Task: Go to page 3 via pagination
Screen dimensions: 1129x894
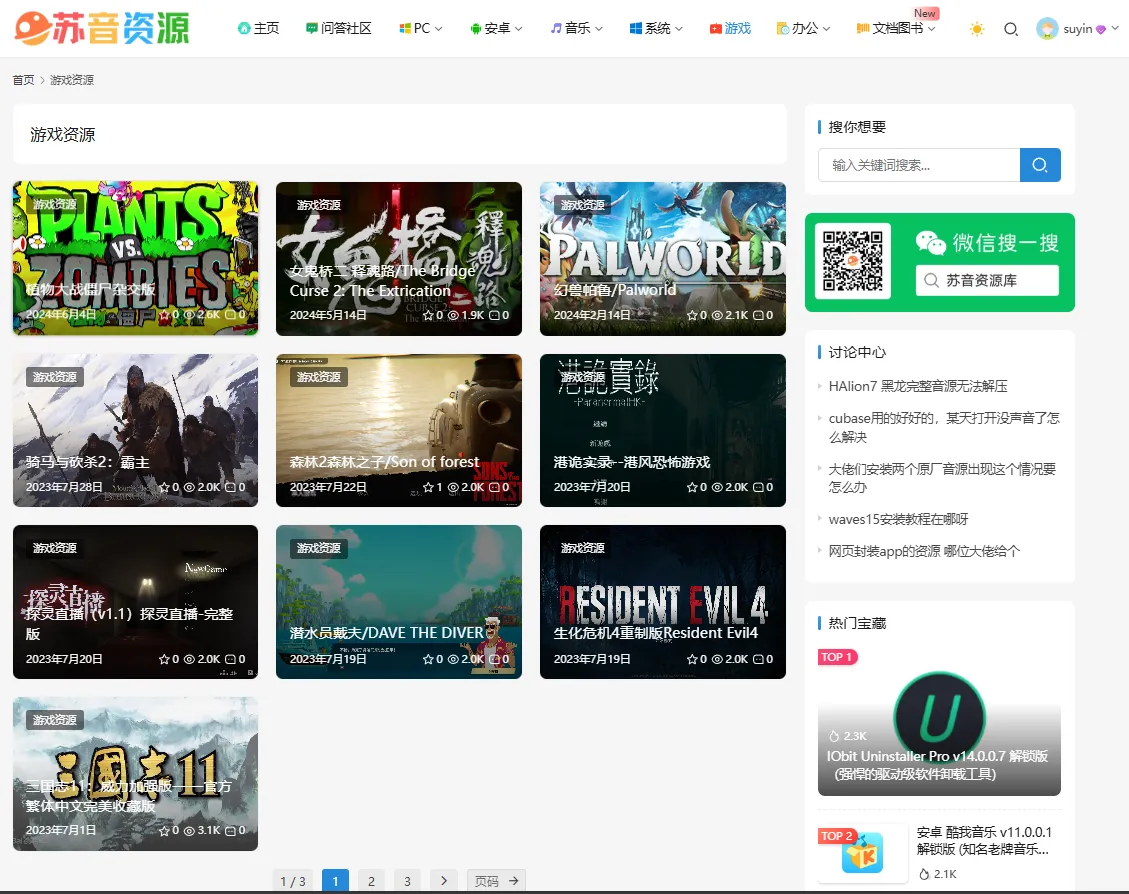Action: tap(407, 880)
